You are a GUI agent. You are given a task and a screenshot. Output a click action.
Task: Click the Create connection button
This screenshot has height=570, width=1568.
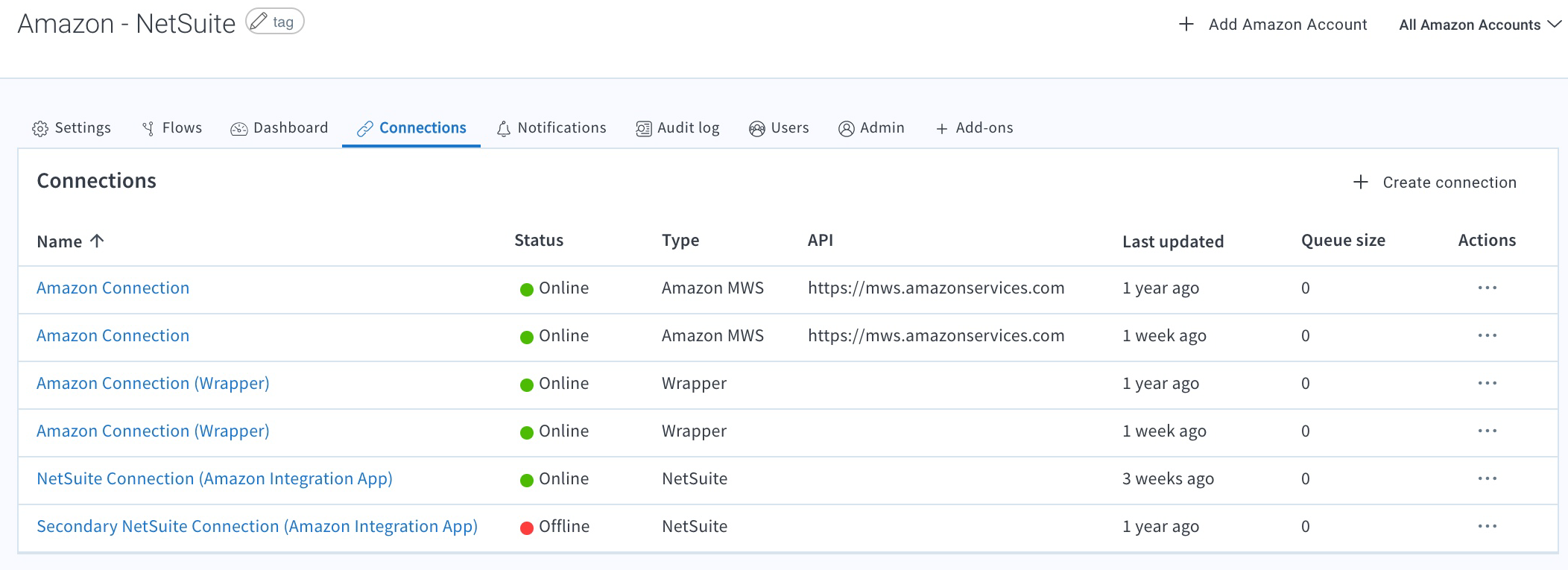click(x=1435, y=183)
